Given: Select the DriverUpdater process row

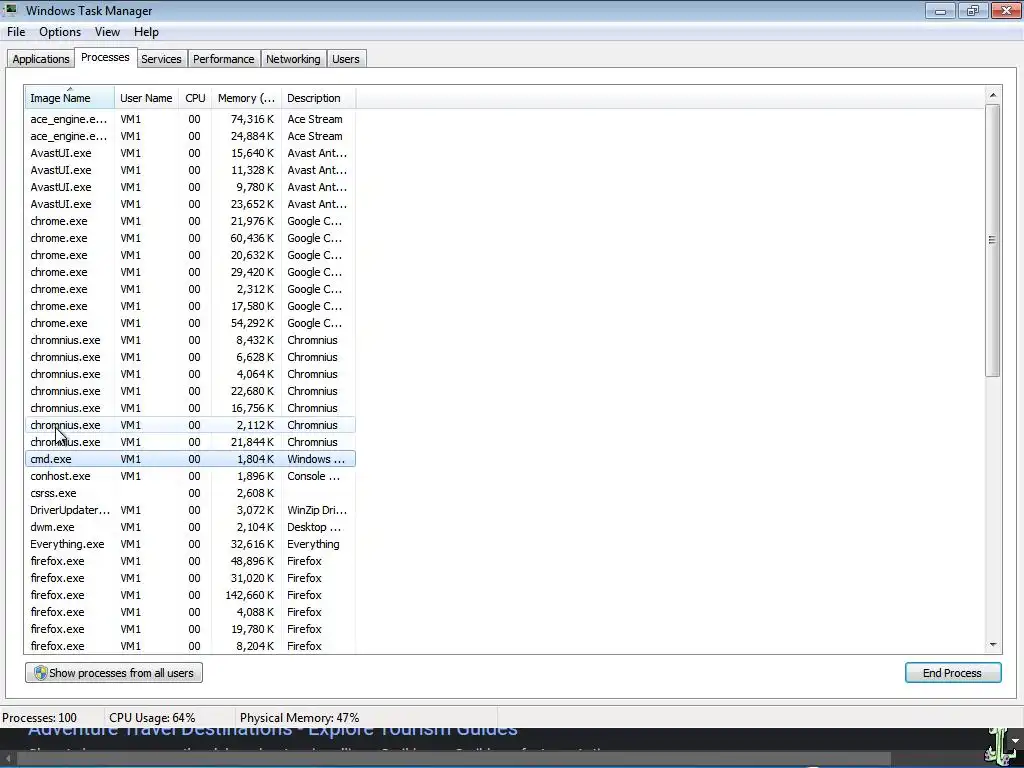Looking at the screenshot, I should [190, 510].
